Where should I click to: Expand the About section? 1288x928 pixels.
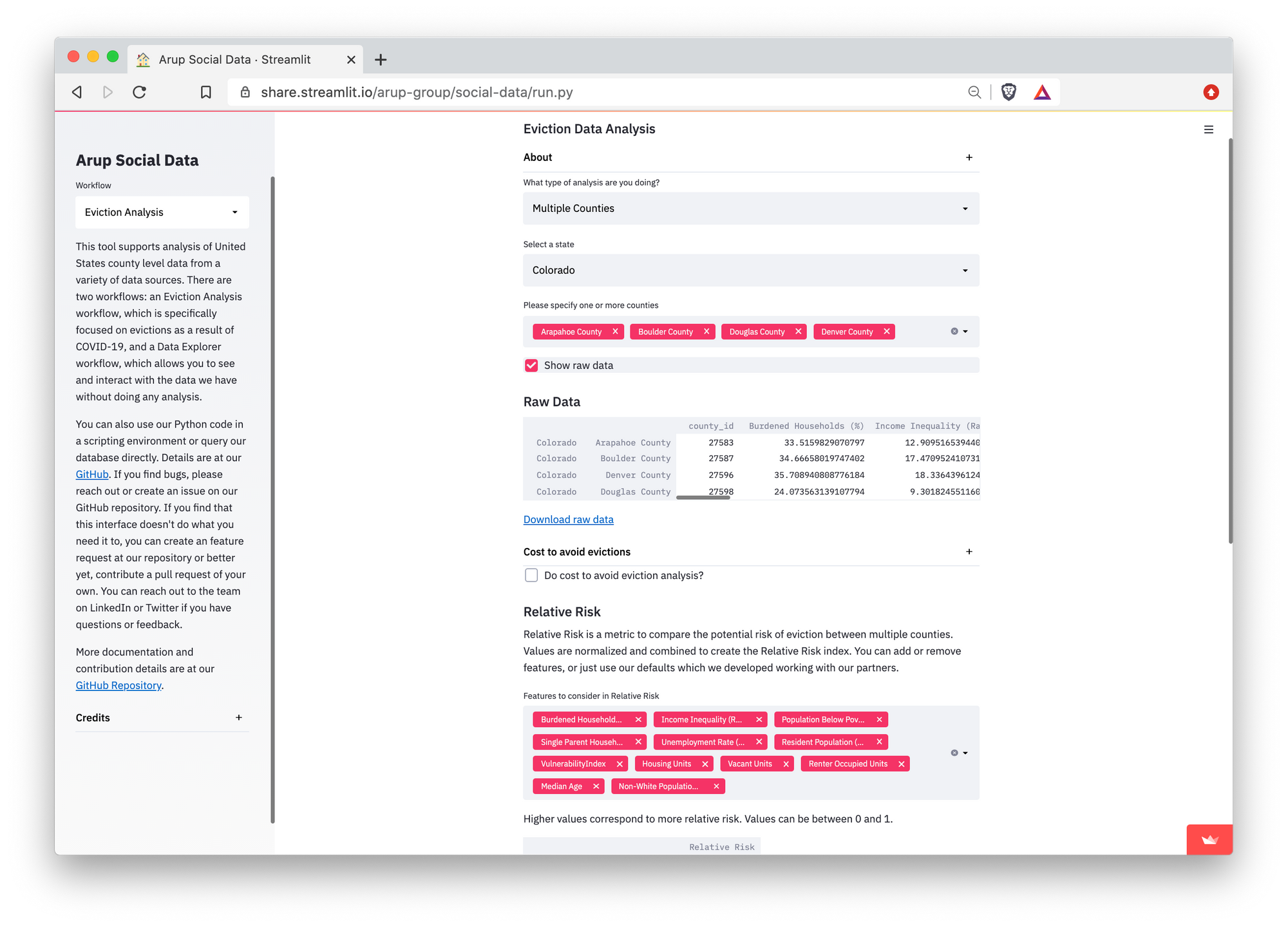point(751,158)
